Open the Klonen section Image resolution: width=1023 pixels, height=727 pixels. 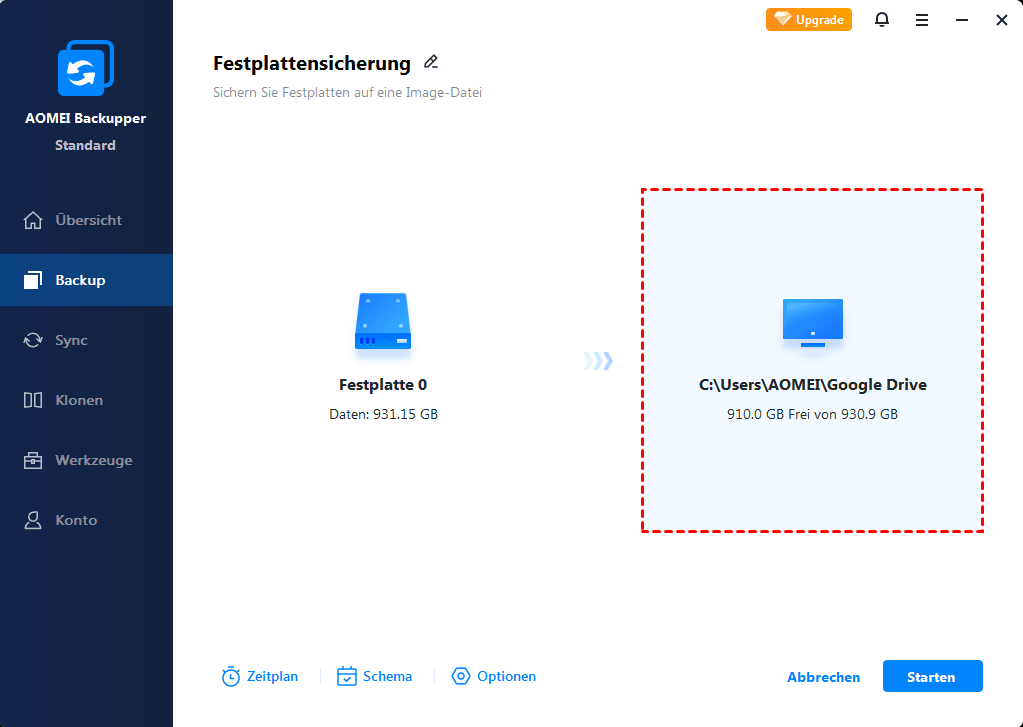(x=86, y=400)
